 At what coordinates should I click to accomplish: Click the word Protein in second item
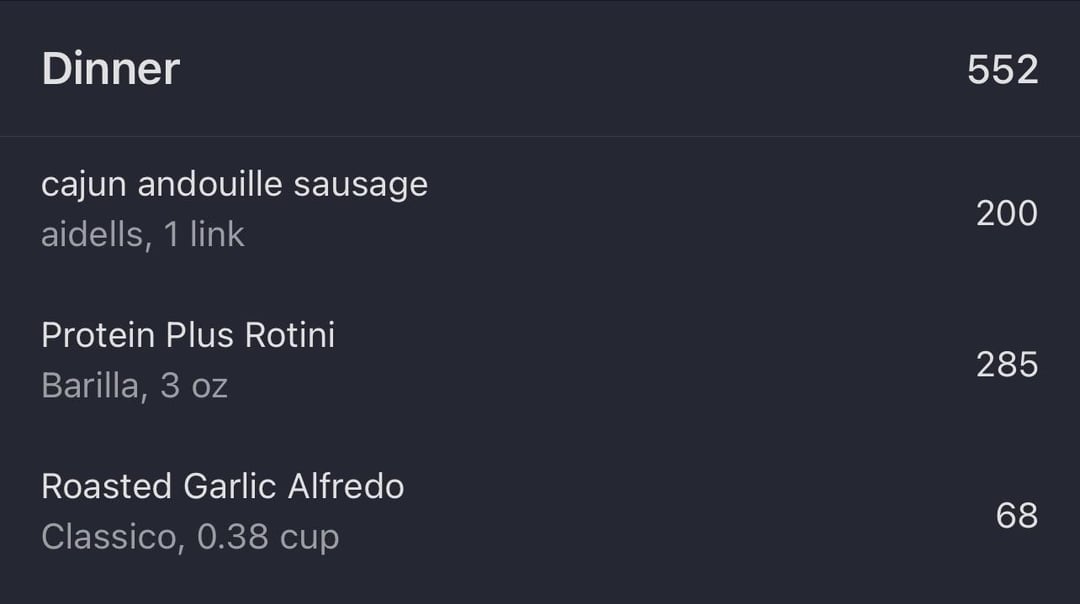98,335
